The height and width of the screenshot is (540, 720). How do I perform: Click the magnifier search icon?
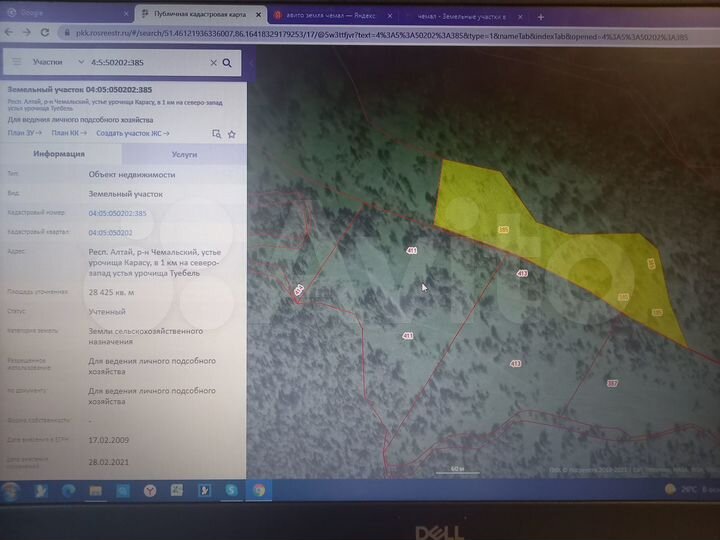[x=228, y=62]
